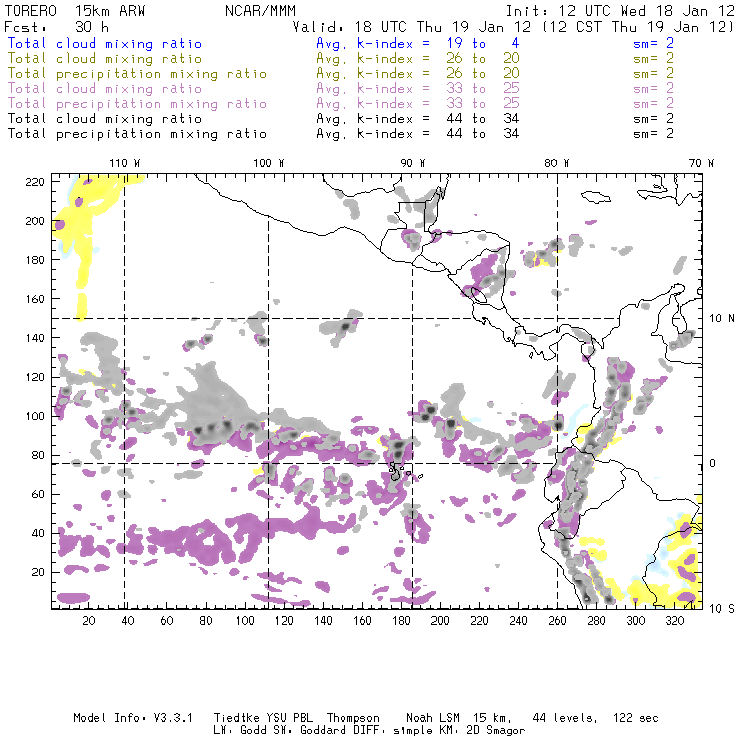
Task: Click the 'Tiedtke YSU PBL' footer text
Action: pyautogui.click(x=263, y=718)
